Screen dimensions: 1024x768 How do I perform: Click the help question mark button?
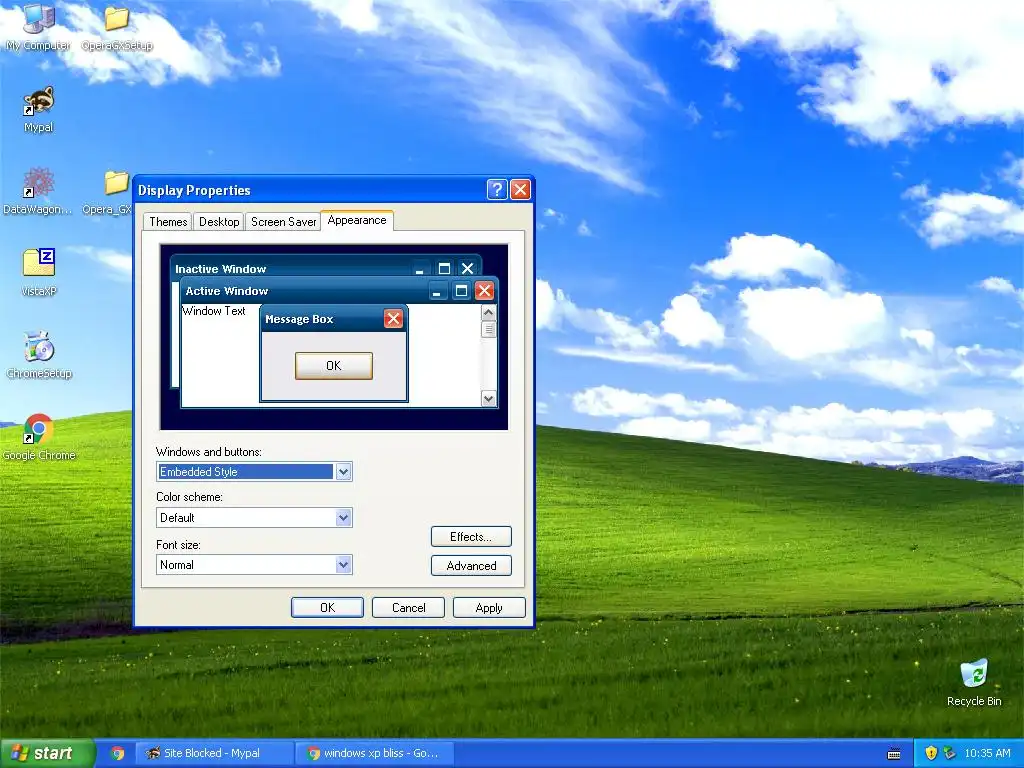click(496, 189)
